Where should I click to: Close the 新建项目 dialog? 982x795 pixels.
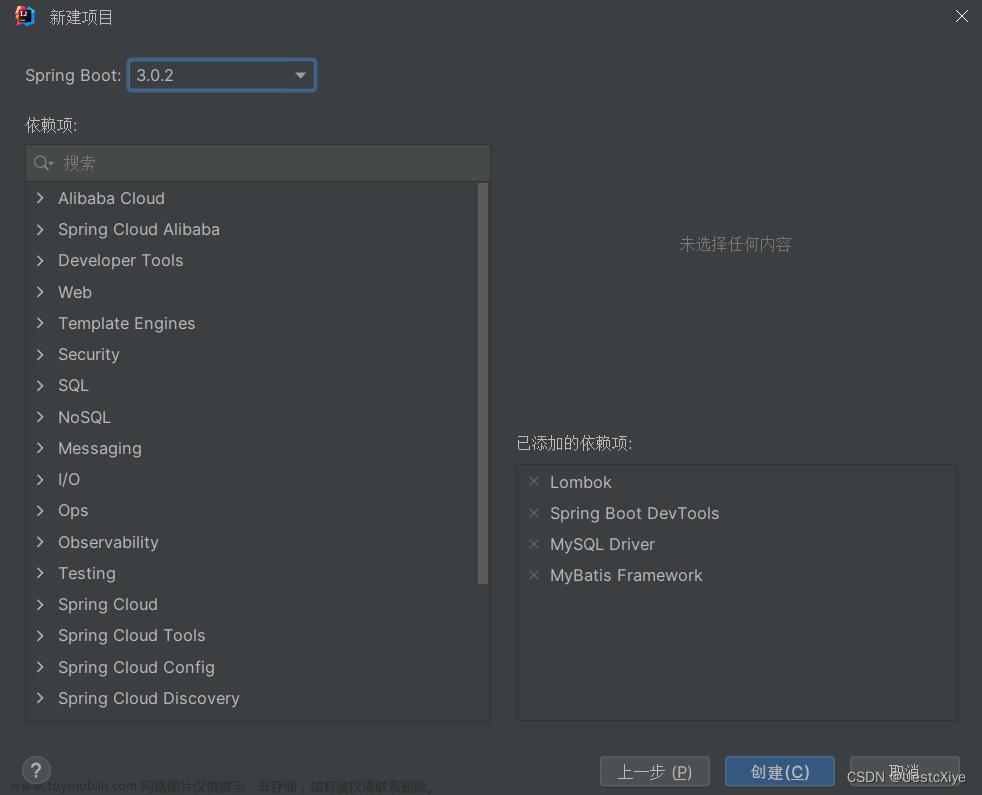[962, 16]
